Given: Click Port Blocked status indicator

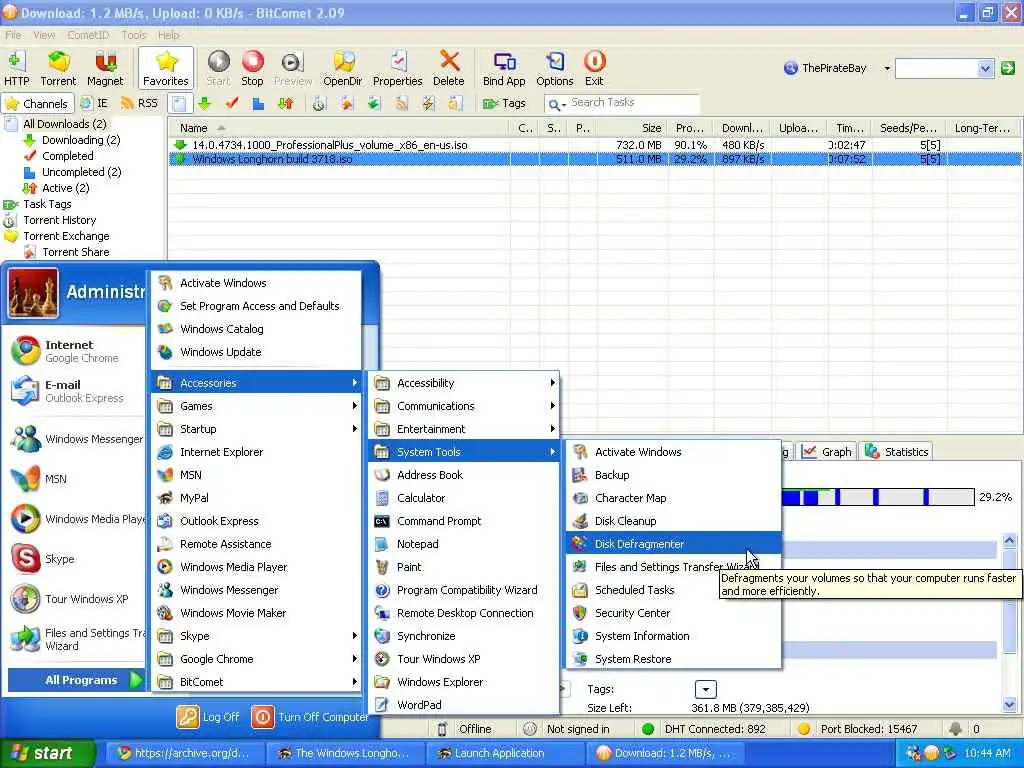Looking at the screenshot, I should [x=857, y=729].
